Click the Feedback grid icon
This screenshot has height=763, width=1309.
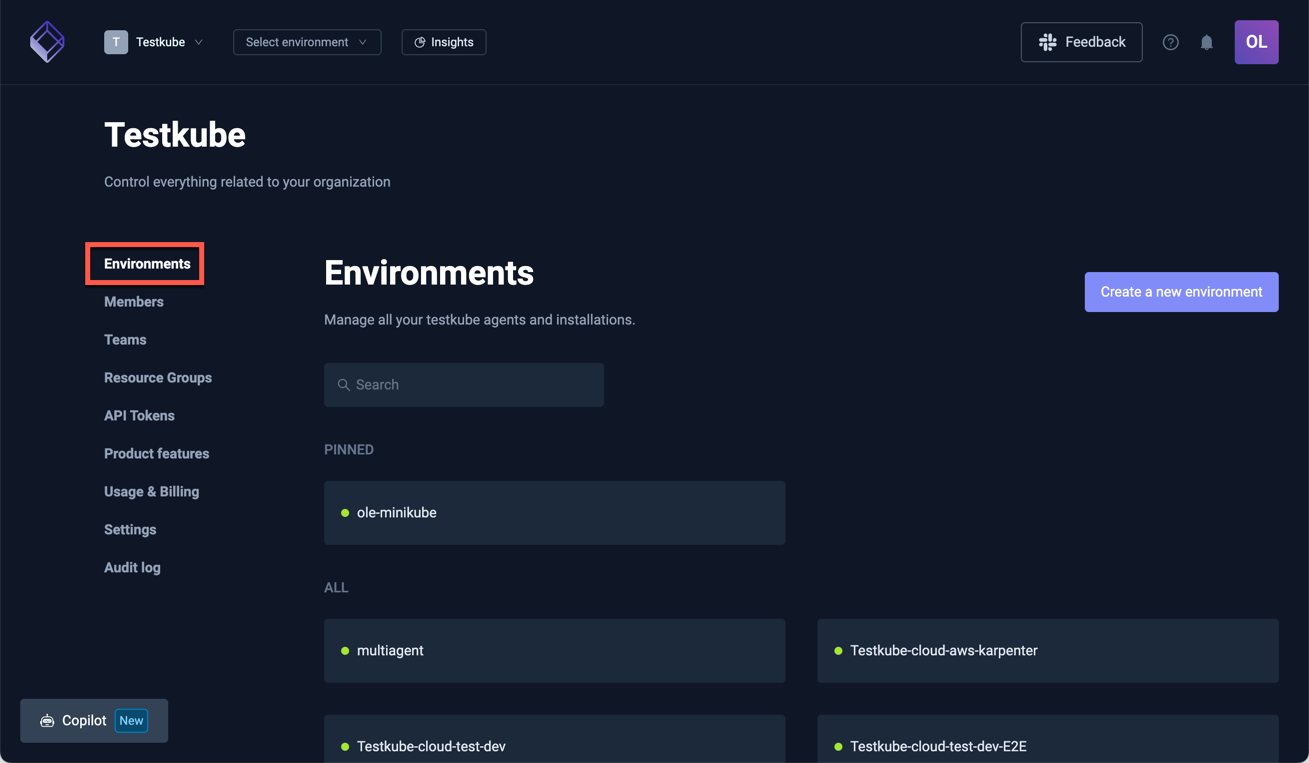(x=1046, y=42)
